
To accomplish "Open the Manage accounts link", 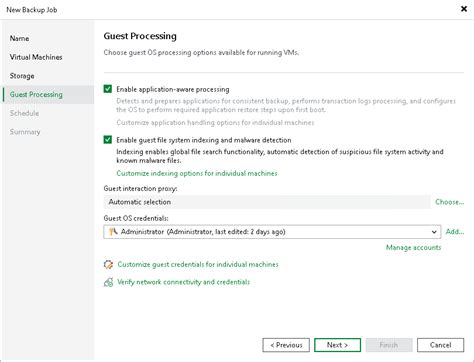I will (x=413, y=247).
